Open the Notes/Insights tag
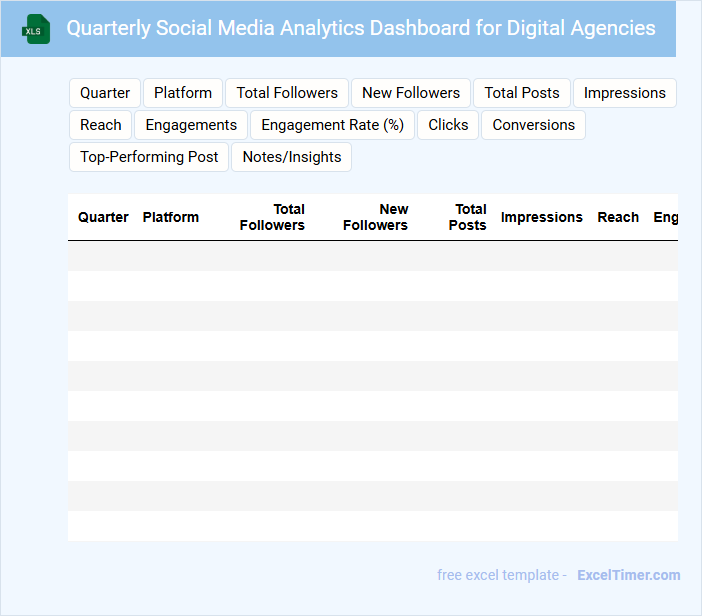The width and height of the screenshot is (702, 616). (x=291, y=157)
